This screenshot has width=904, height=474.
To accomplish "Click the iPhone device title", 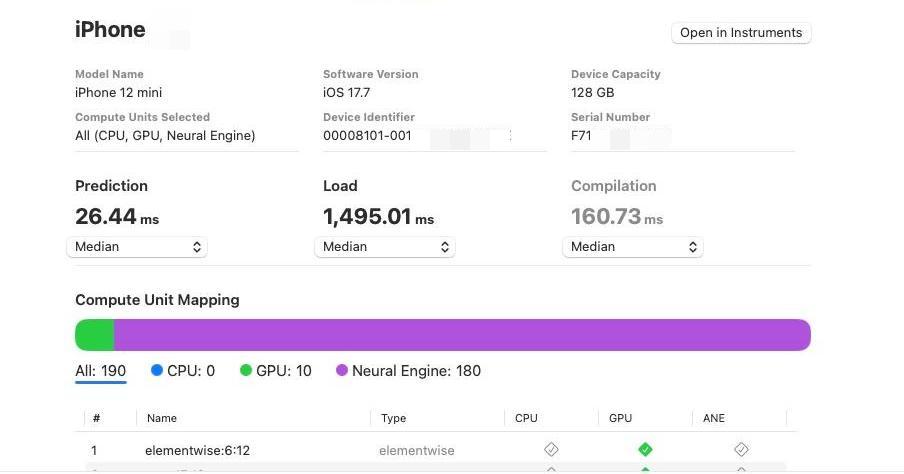I will point(110,29).
